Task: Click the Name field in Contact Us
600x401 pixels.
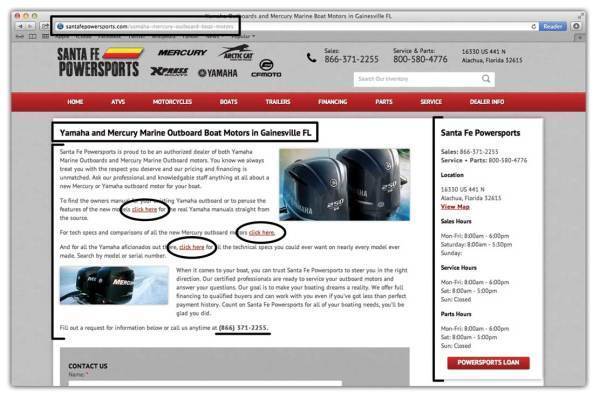Action: [x=205, y=383]
